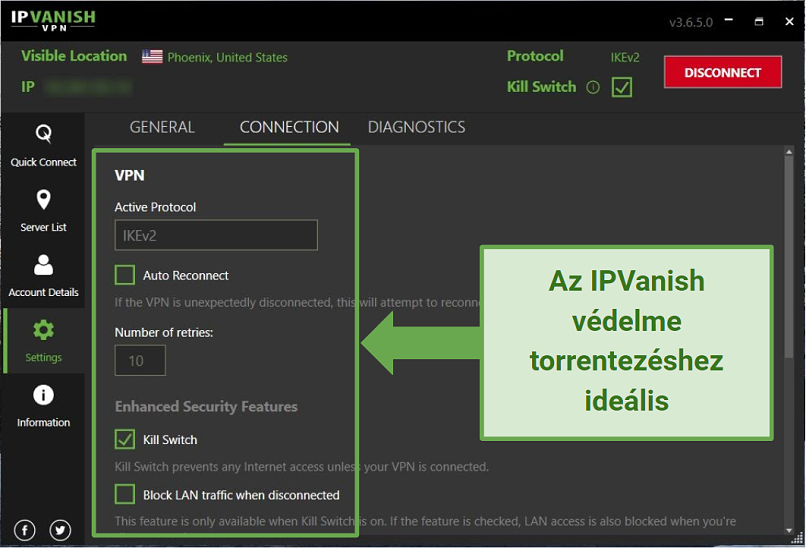Click the settings panel vertical scrollbar
806x548 pixels.
(789, 257)
